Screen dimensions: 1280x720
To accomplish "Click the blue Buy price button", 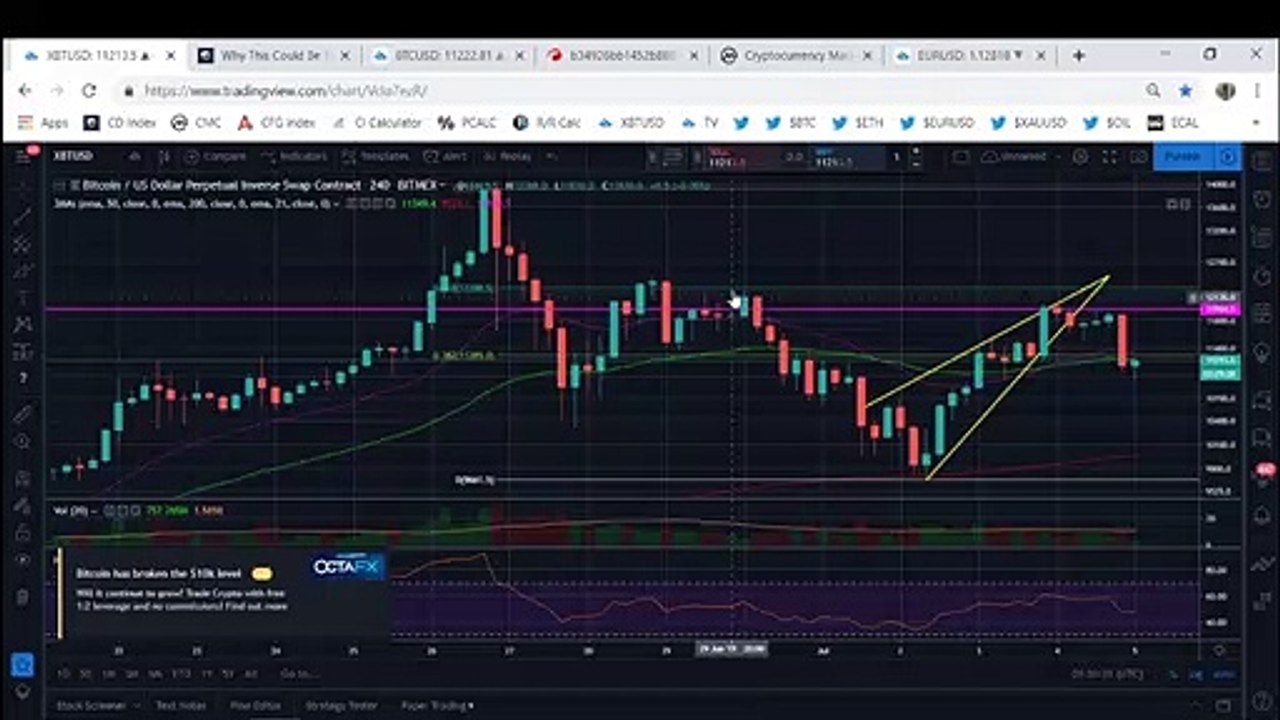I will (x=848, y=157).
